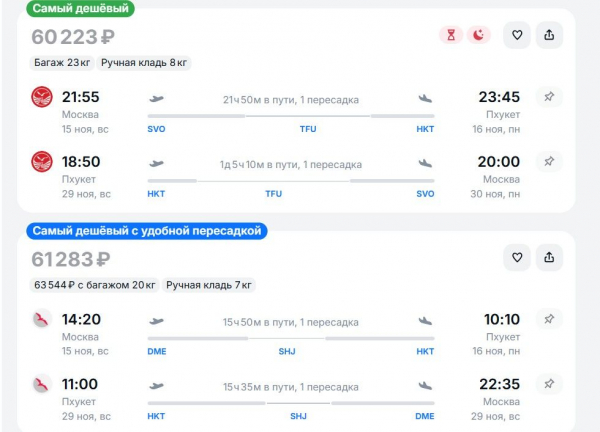600x432 pixels.
Task: Click the SVO–TFU–HKT route progress line
Action: click(291, 116)
